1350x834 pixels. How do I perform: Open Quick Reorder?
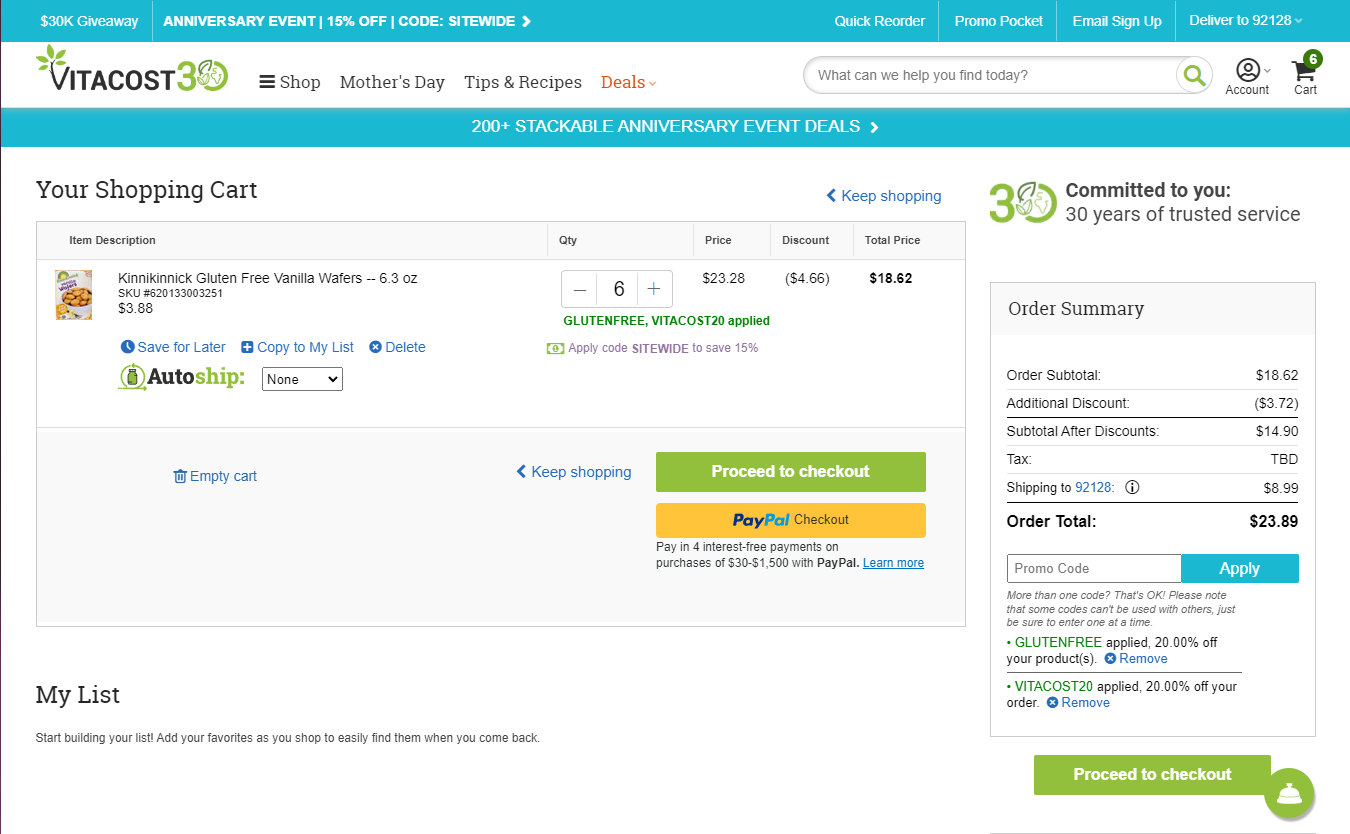coord(880,21)
